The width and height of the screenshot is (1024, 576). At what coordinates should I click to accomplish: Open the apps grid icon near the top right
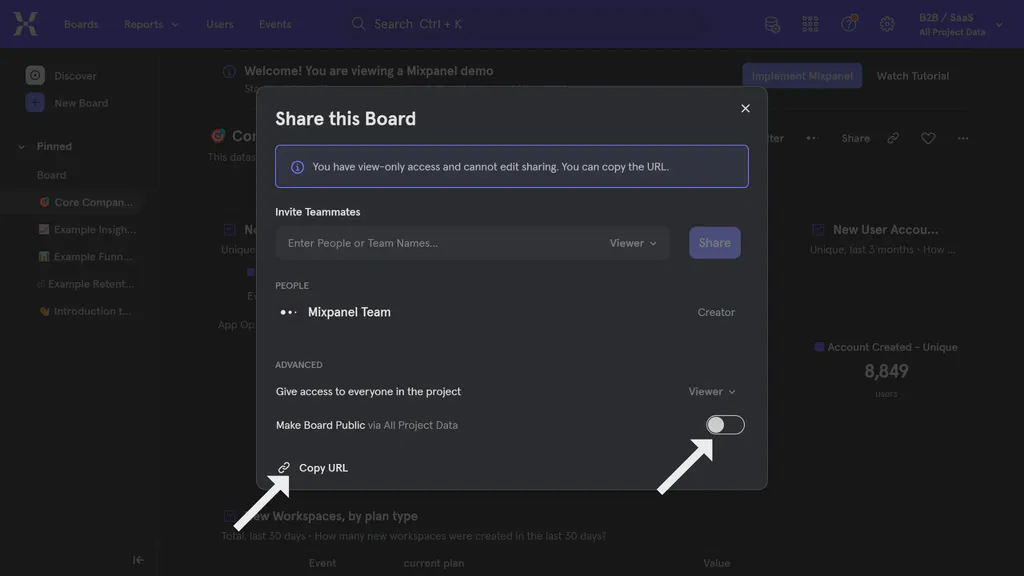[810, 24]
